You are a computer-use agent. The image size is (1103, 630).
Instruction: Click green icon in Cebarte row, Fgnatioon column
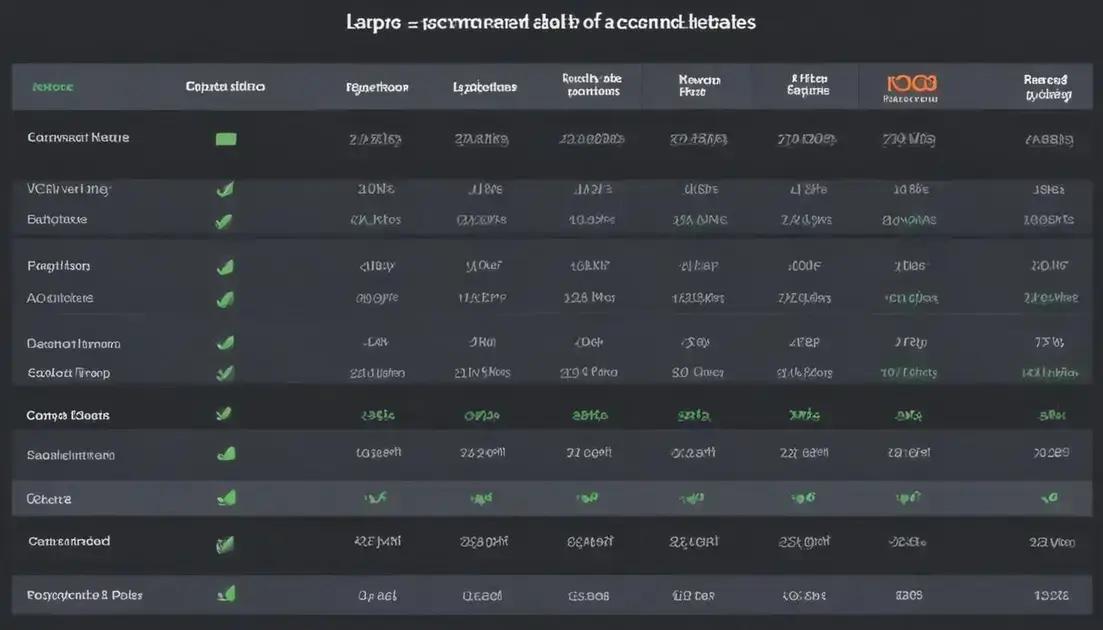(x=376, y=496)
